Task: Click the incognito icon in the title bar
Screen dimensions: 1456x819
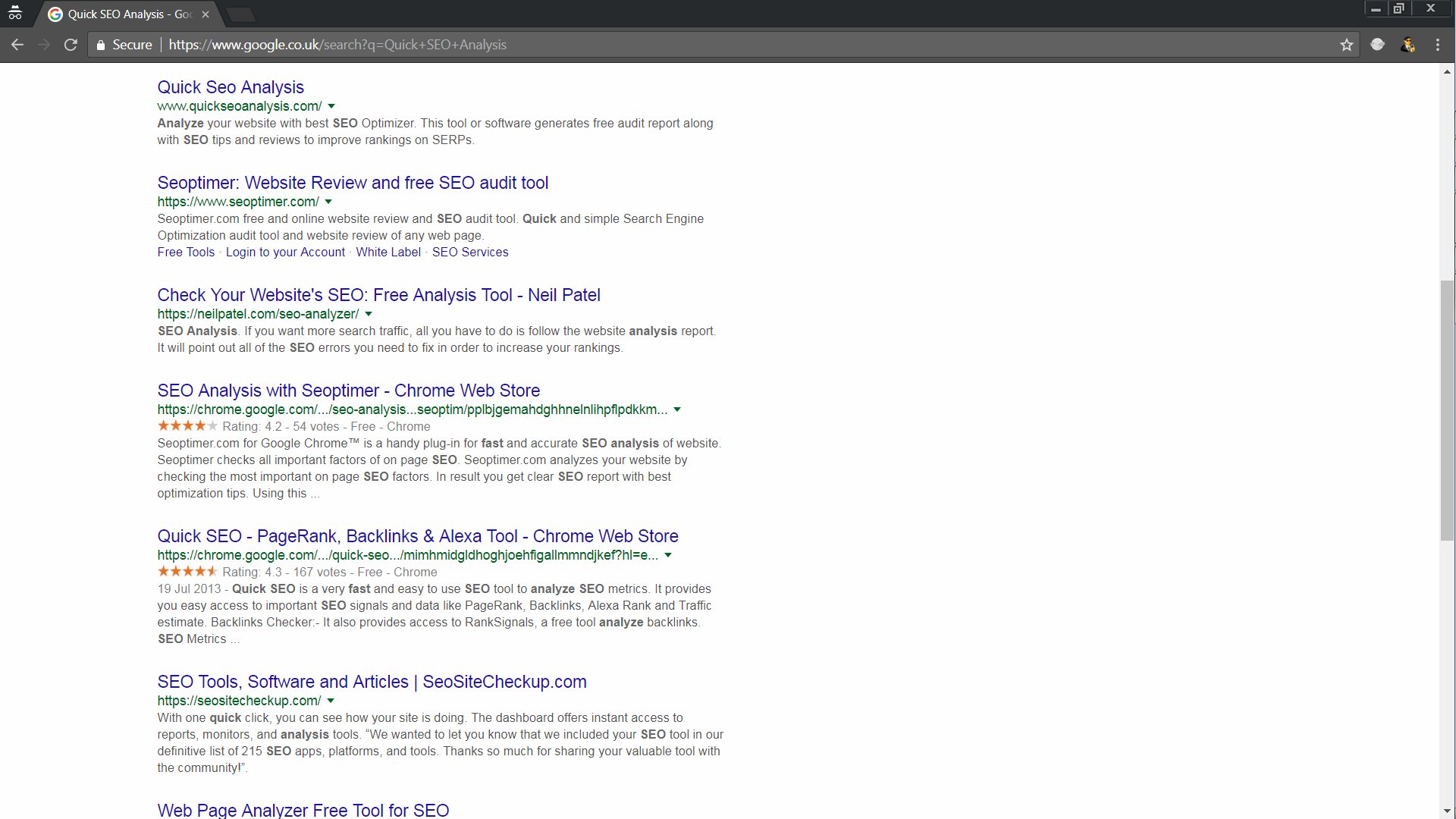Action: point(15,13)
